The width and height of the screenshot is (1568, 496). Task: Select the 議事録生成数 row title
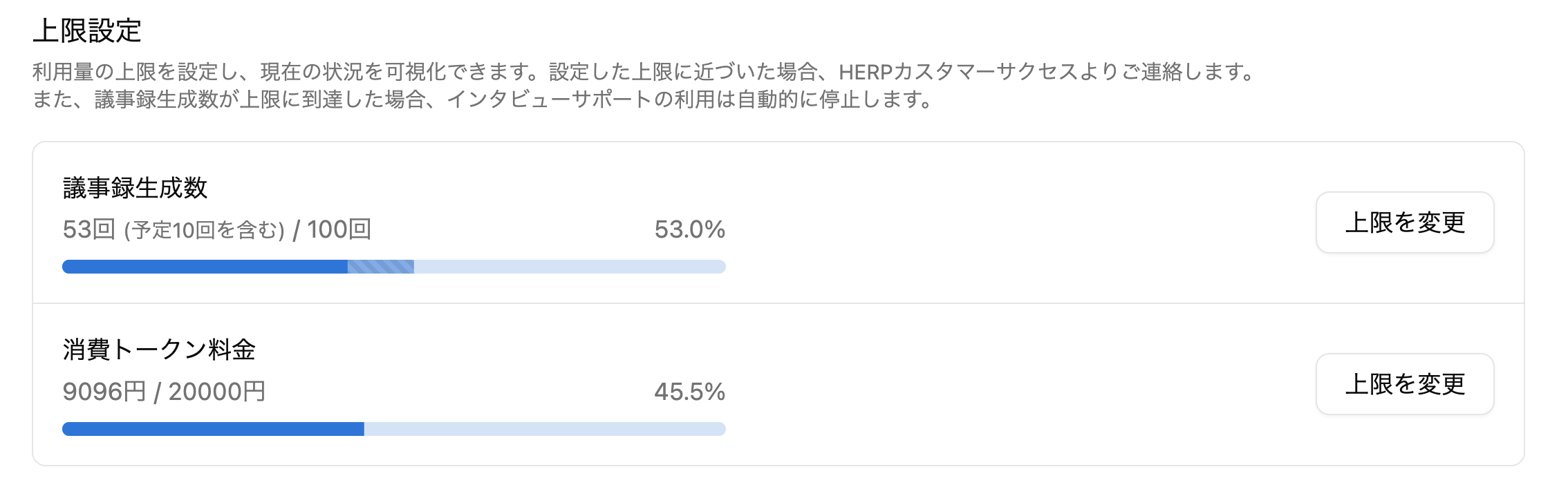[135, 188]
